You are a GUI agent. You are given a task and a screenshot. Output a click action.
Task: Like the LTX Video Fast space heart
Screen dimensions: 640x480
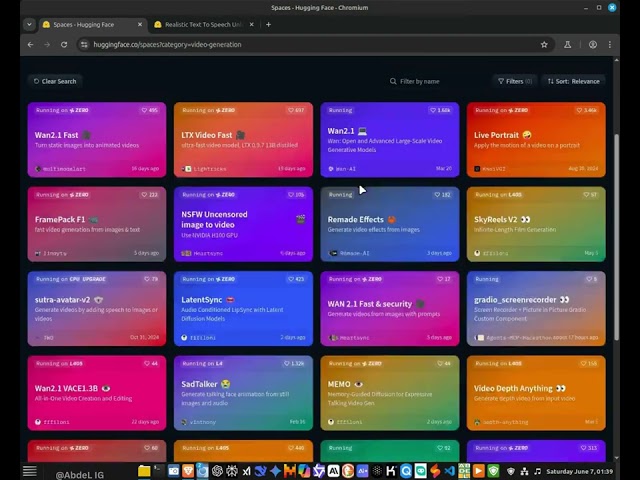tap(296, 110)
